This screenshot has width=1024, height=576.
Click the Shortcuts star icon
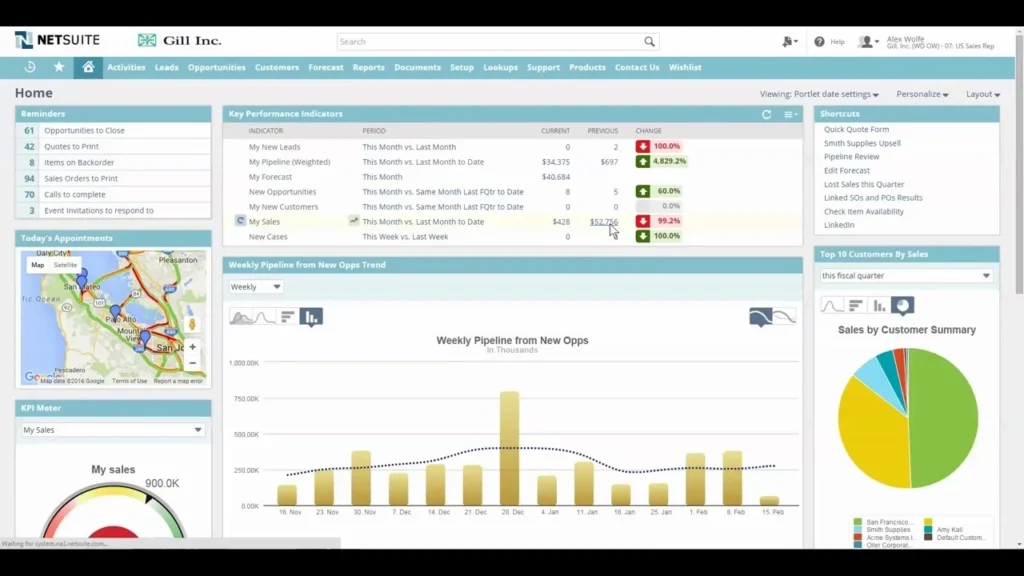click(59, 67)
